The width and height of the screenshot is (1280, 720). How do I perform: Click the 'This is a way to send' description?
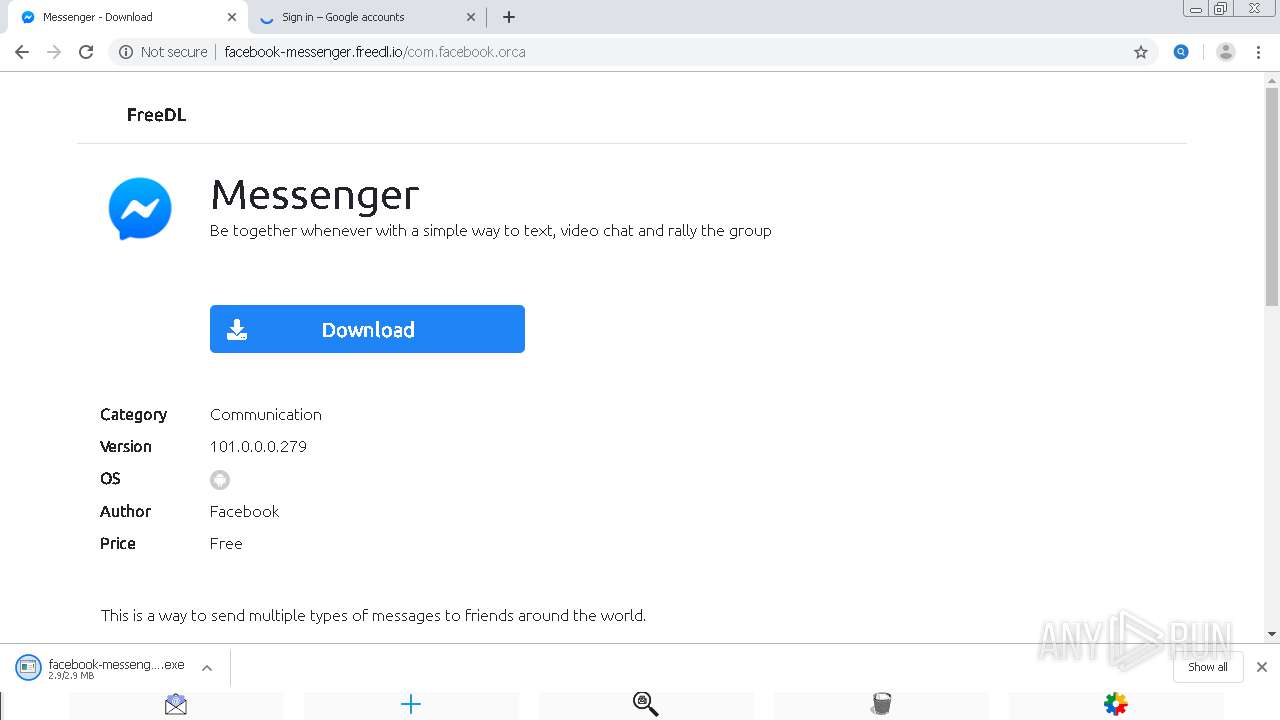coord(373,616)
